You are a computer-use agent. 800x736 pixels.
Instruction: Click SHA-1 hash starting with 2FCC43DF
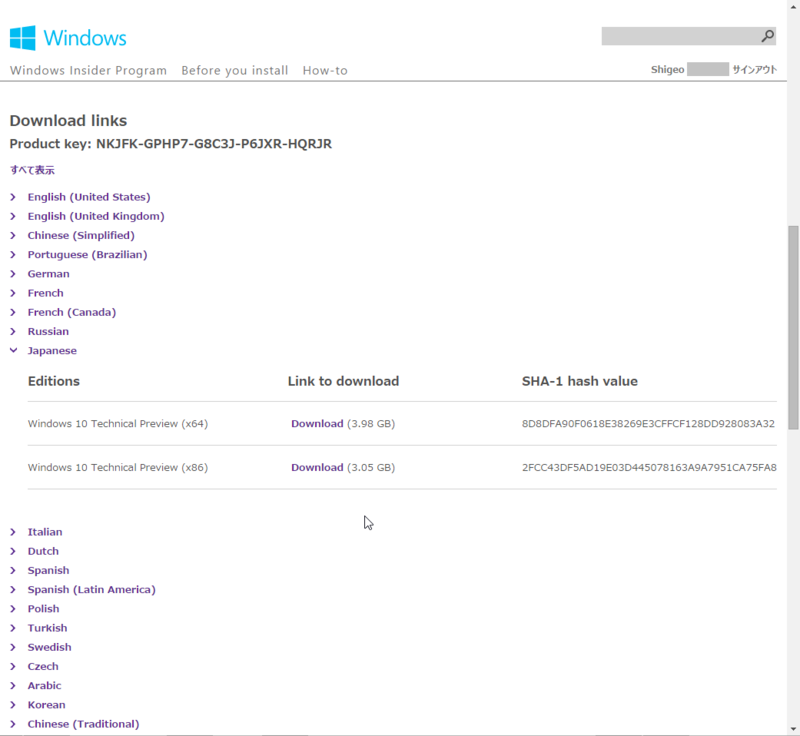pyautogui.click(x=649, y=468)
